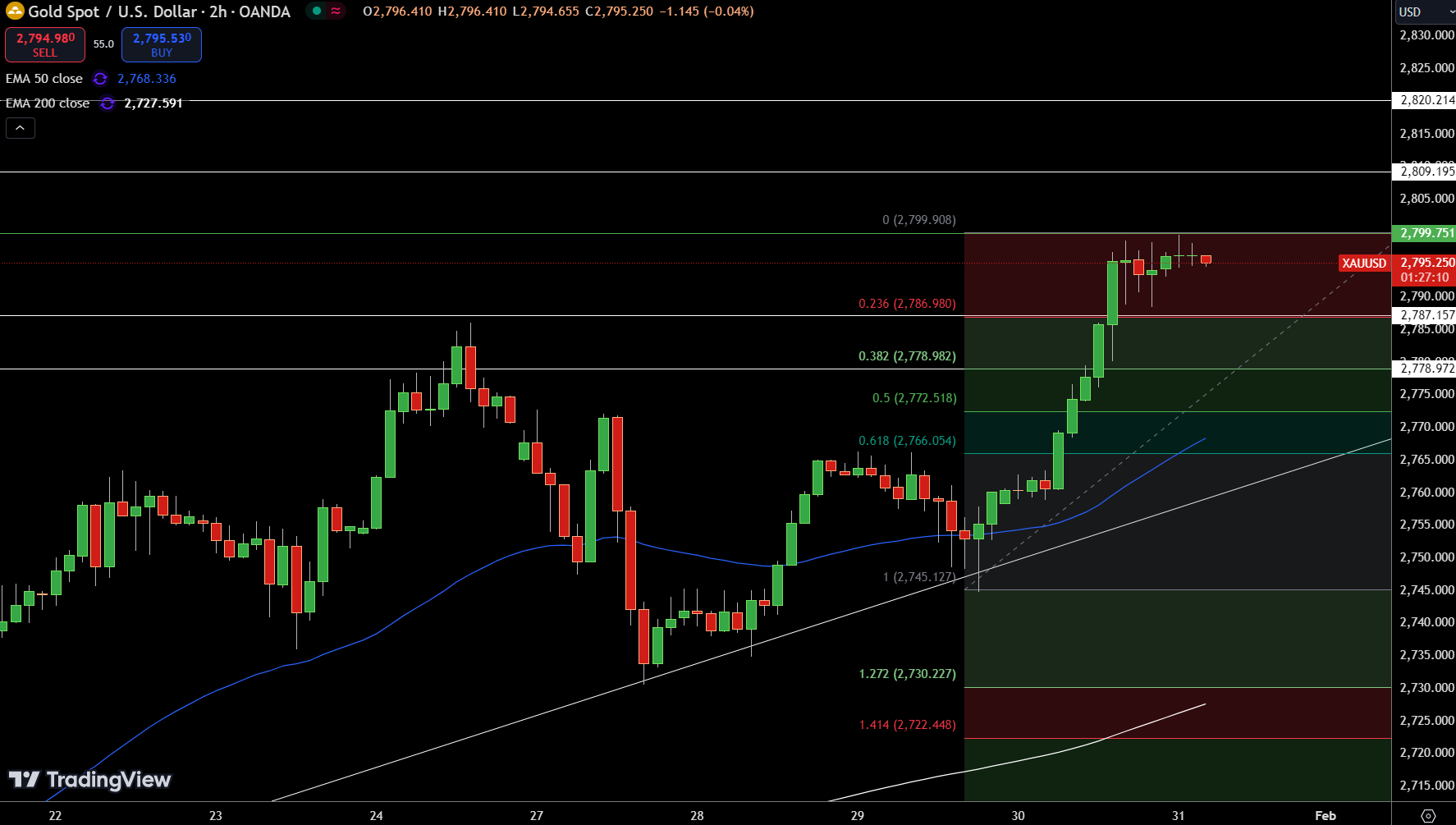
Task: Click the EMA 50 close refresh icon
Action: coord(100,79)
